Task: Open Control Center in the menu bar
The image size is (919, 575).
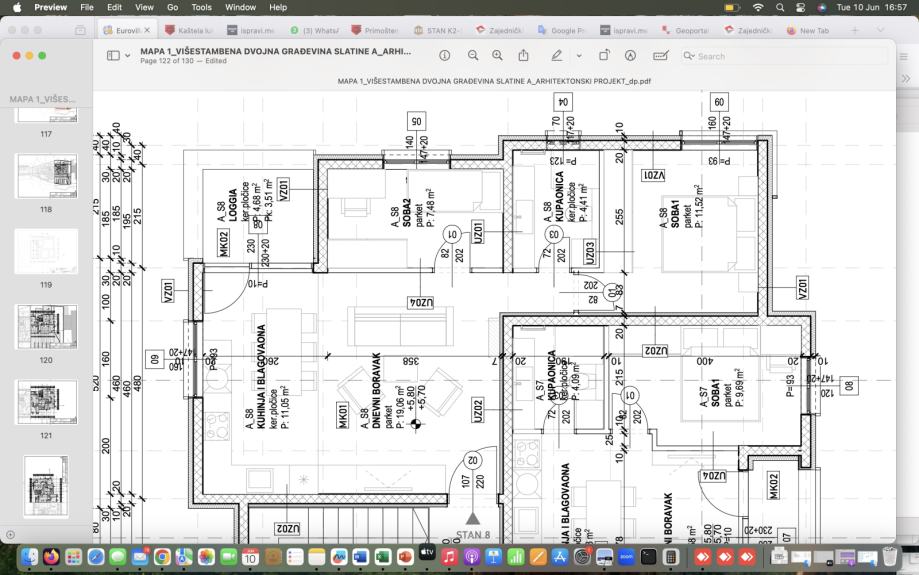Action: 800,7
